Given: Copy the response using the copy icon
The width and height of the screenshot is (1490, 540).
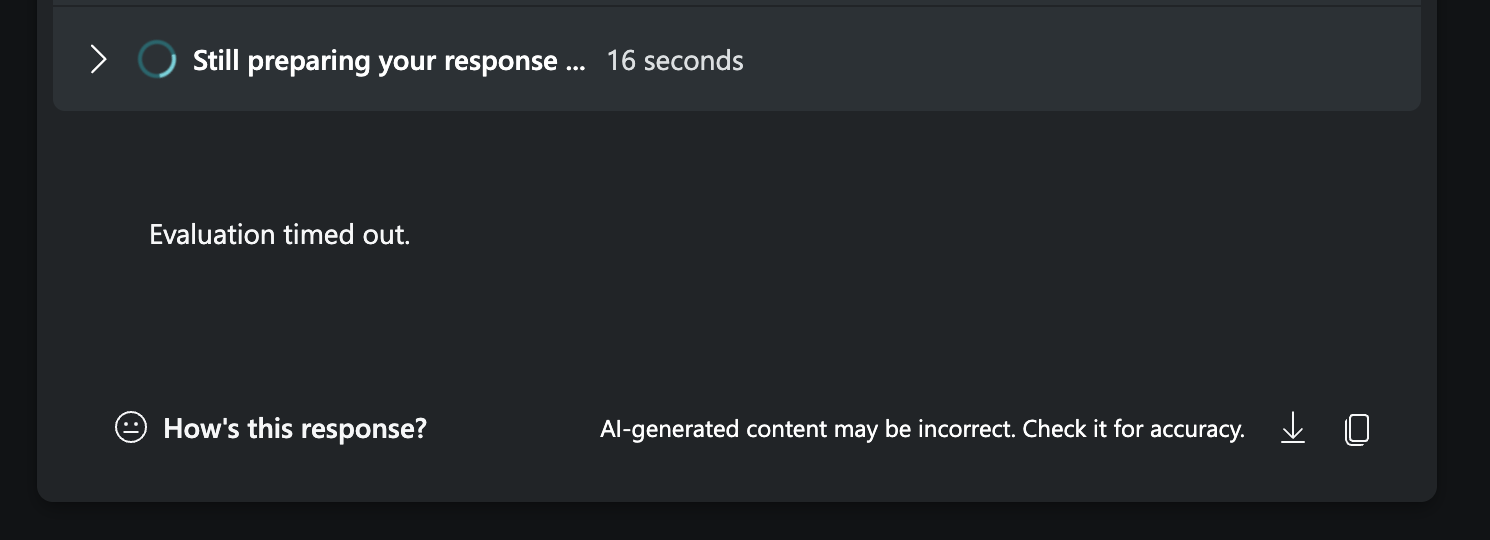Looking at the screenshot, I should click(x=1357, y=429).
